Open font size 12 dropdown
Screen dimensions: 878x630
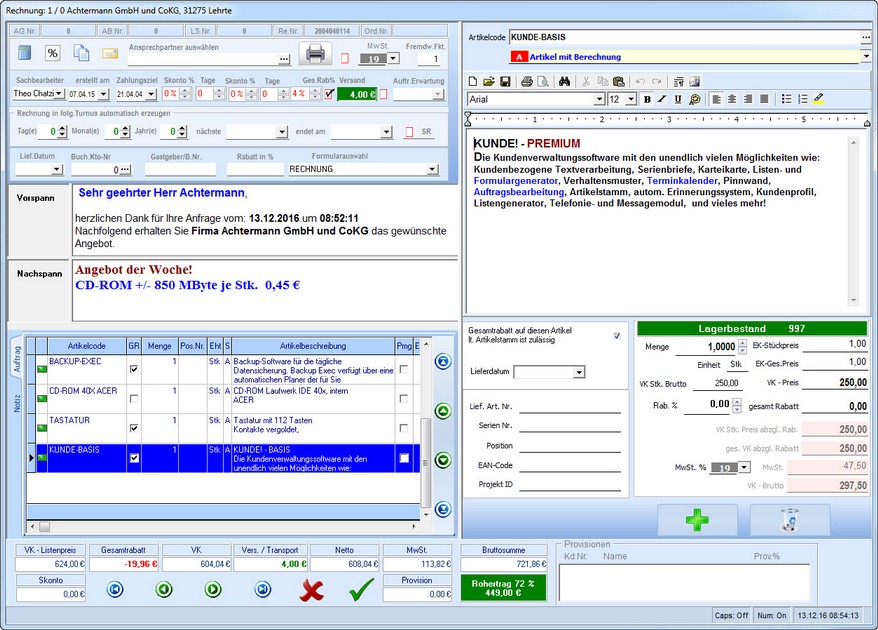point(631,100)
